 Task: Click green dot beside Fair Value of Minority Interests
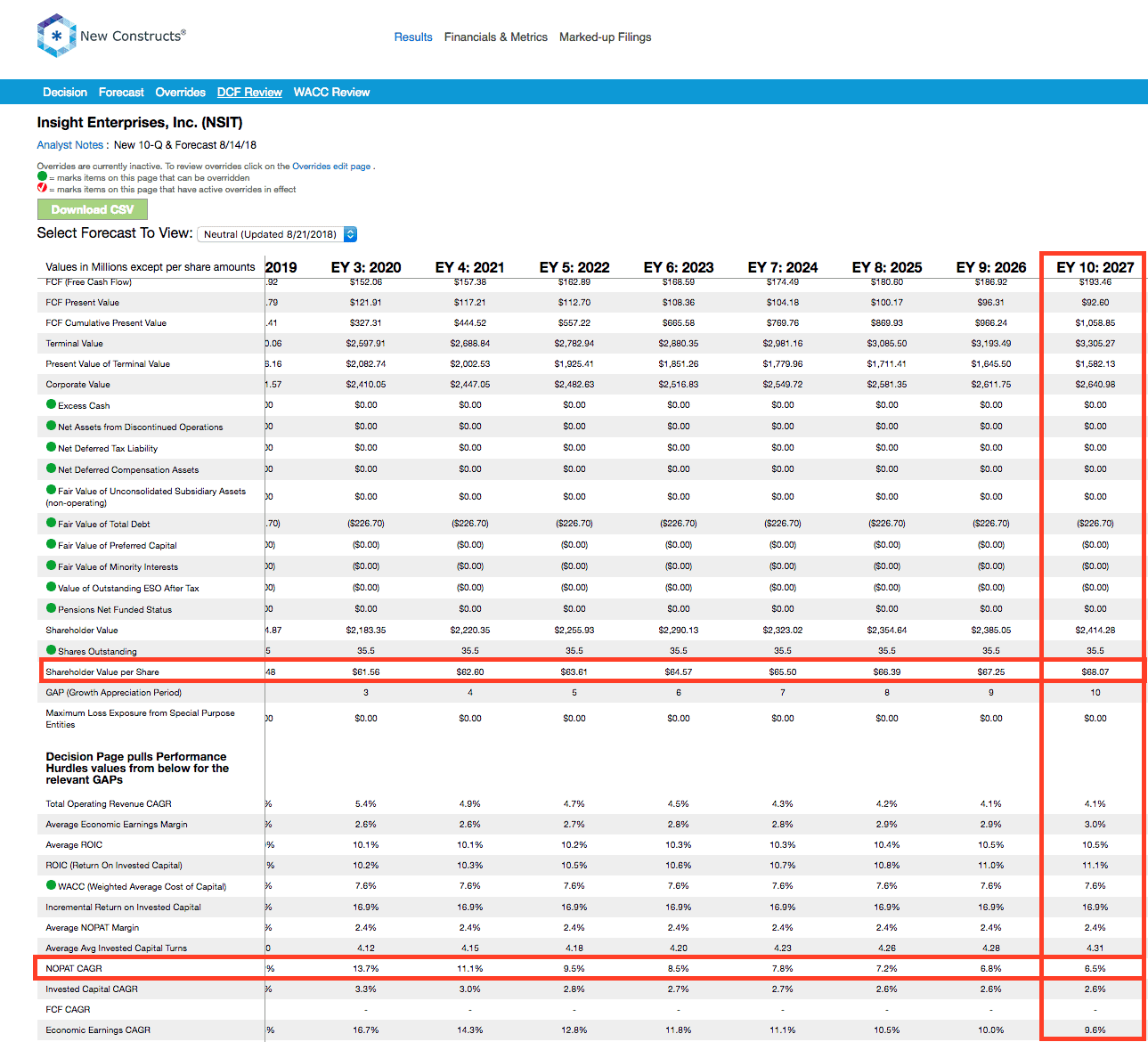click(x=51, y=566)
